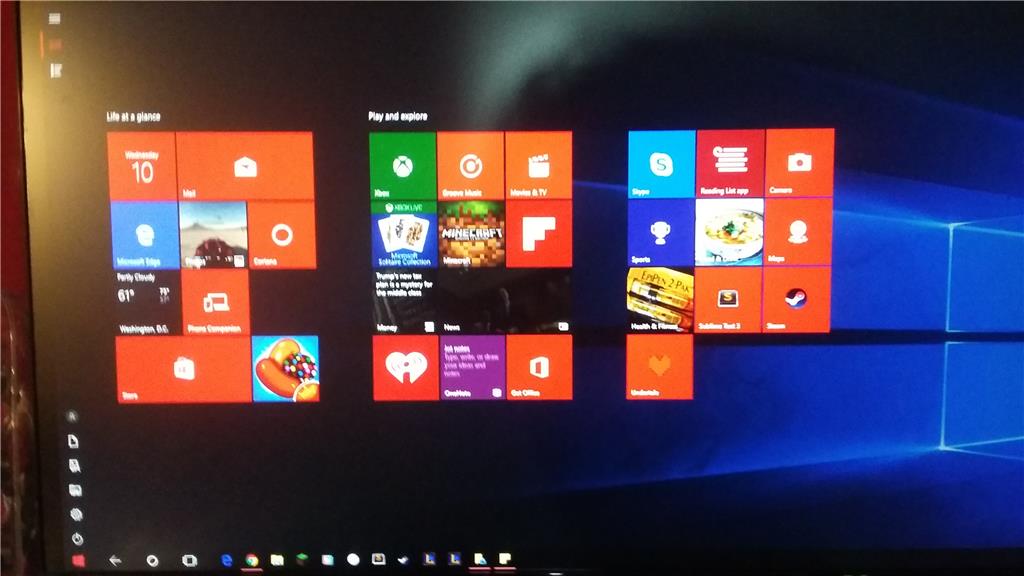The width and height of the screenshot is (1024, 576).
Task: Open the Sports tile
Action: pos(661,232)
